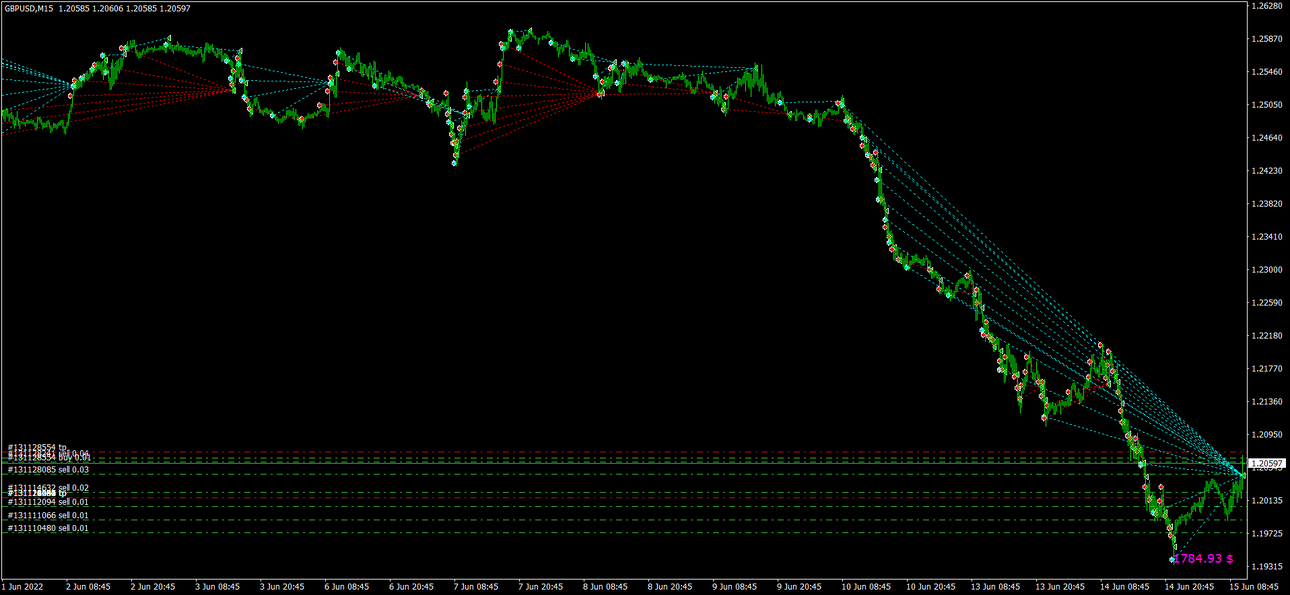Click the 1.25460 price scale value

(1266, 72)
